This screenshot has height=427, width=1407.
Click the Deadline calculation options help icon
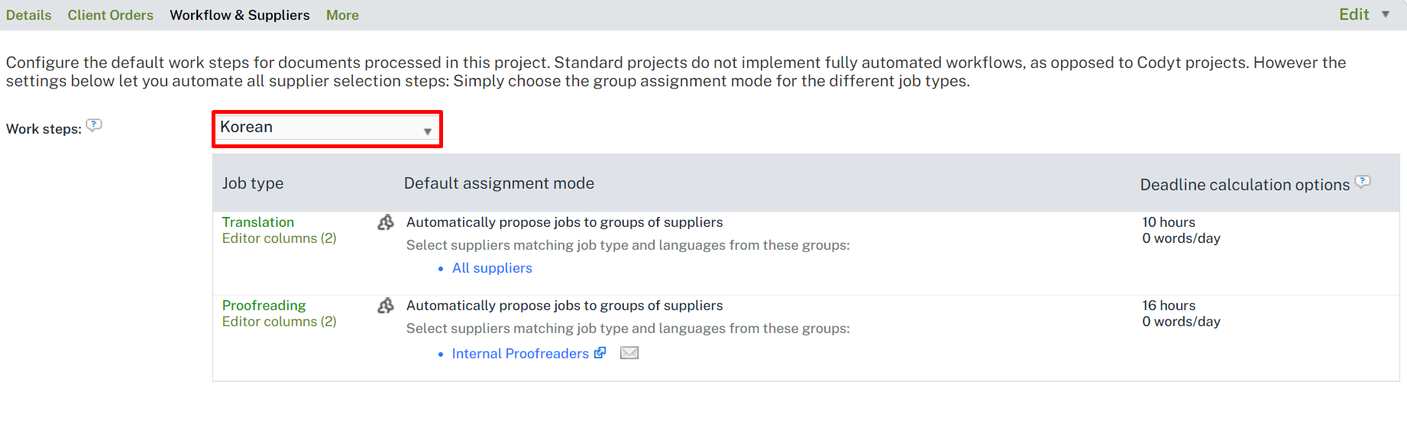click(1362, 183)
